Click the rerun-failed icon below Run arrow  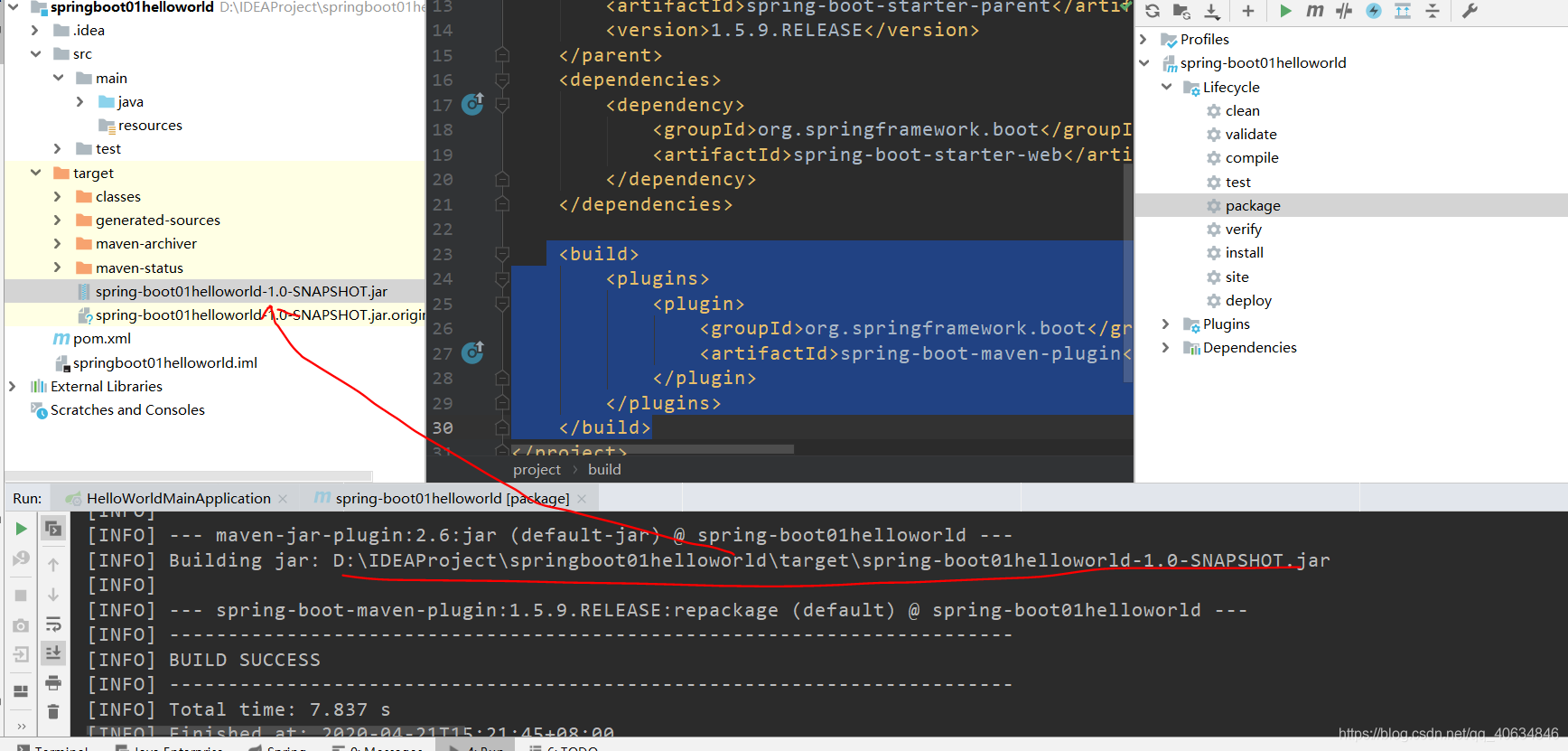point(21,559)
